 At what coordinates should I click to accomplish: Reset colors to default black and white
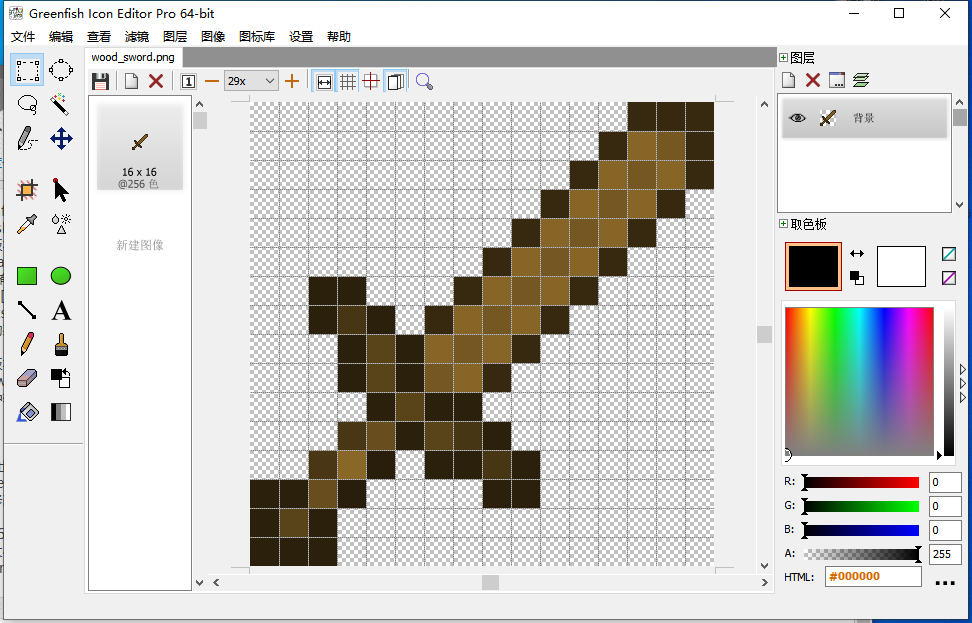click(857, 278)
